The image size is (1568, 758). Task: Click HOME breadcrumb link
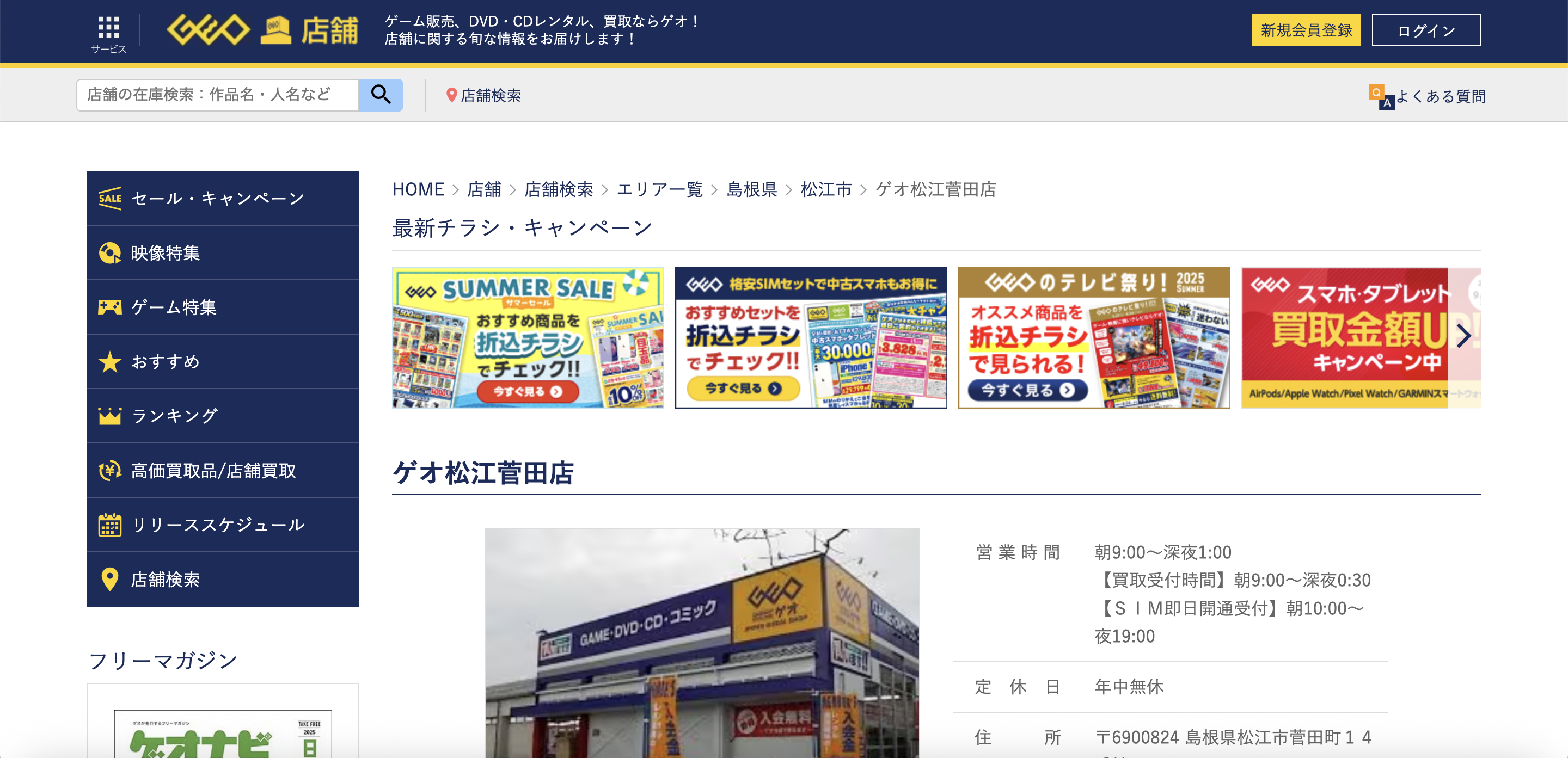418,190
